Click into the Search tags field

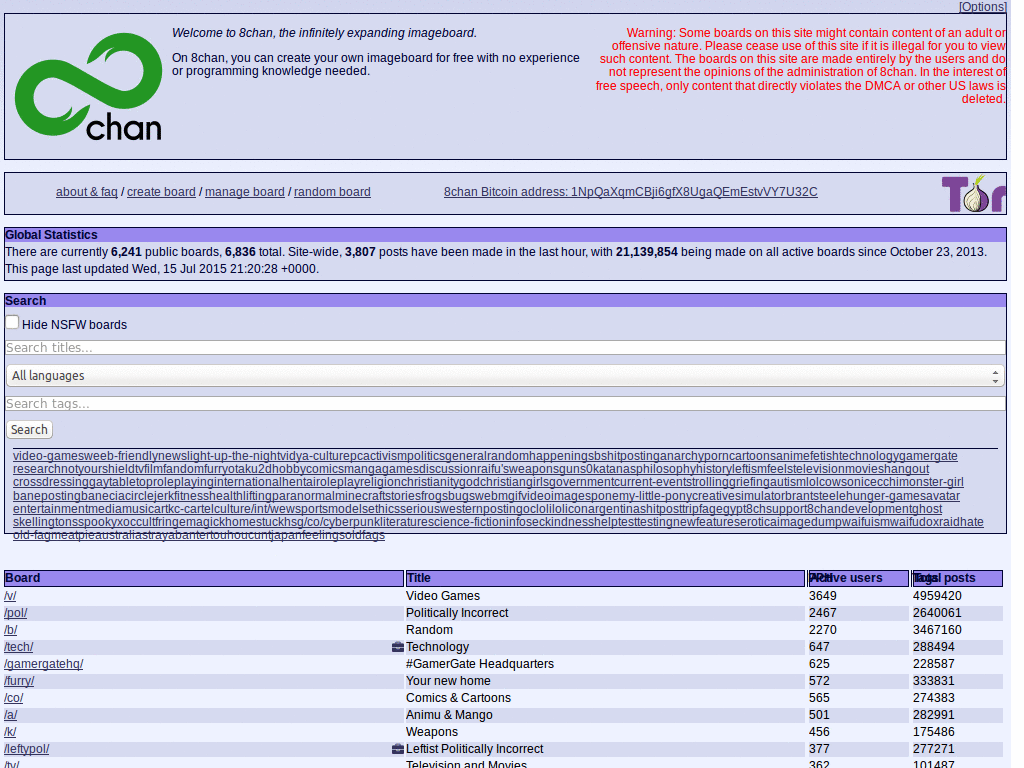point(505,404)
